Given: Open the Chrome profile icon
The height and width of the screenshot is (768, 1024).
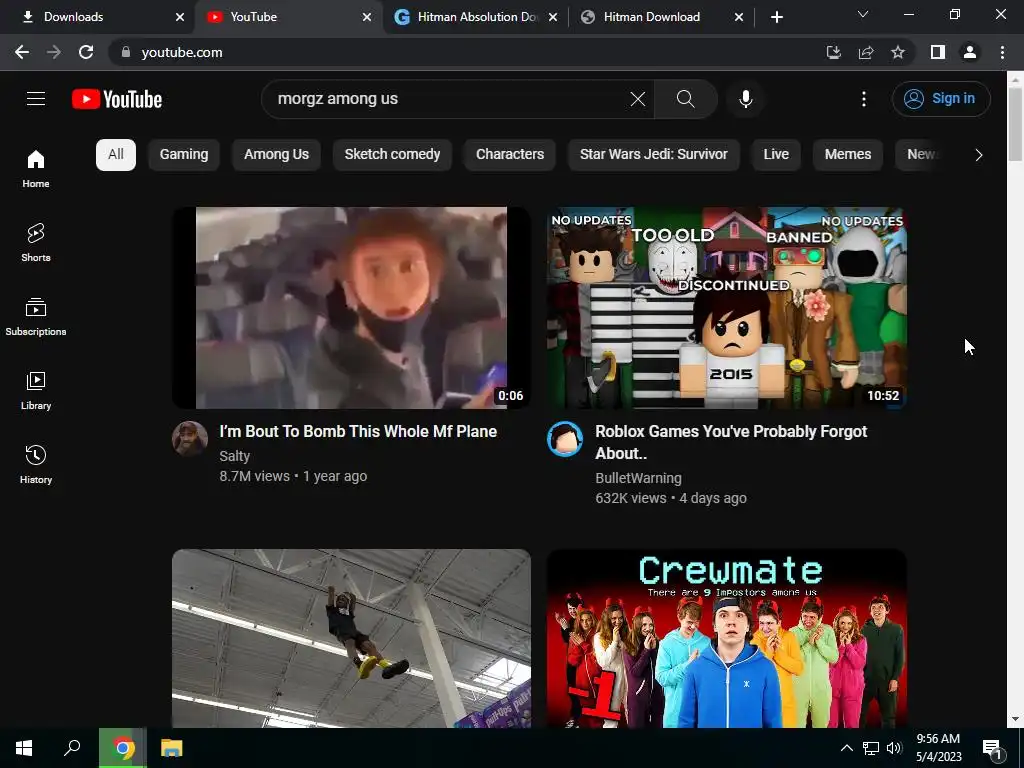Looking at the screenshot, I should click(970, 52).
